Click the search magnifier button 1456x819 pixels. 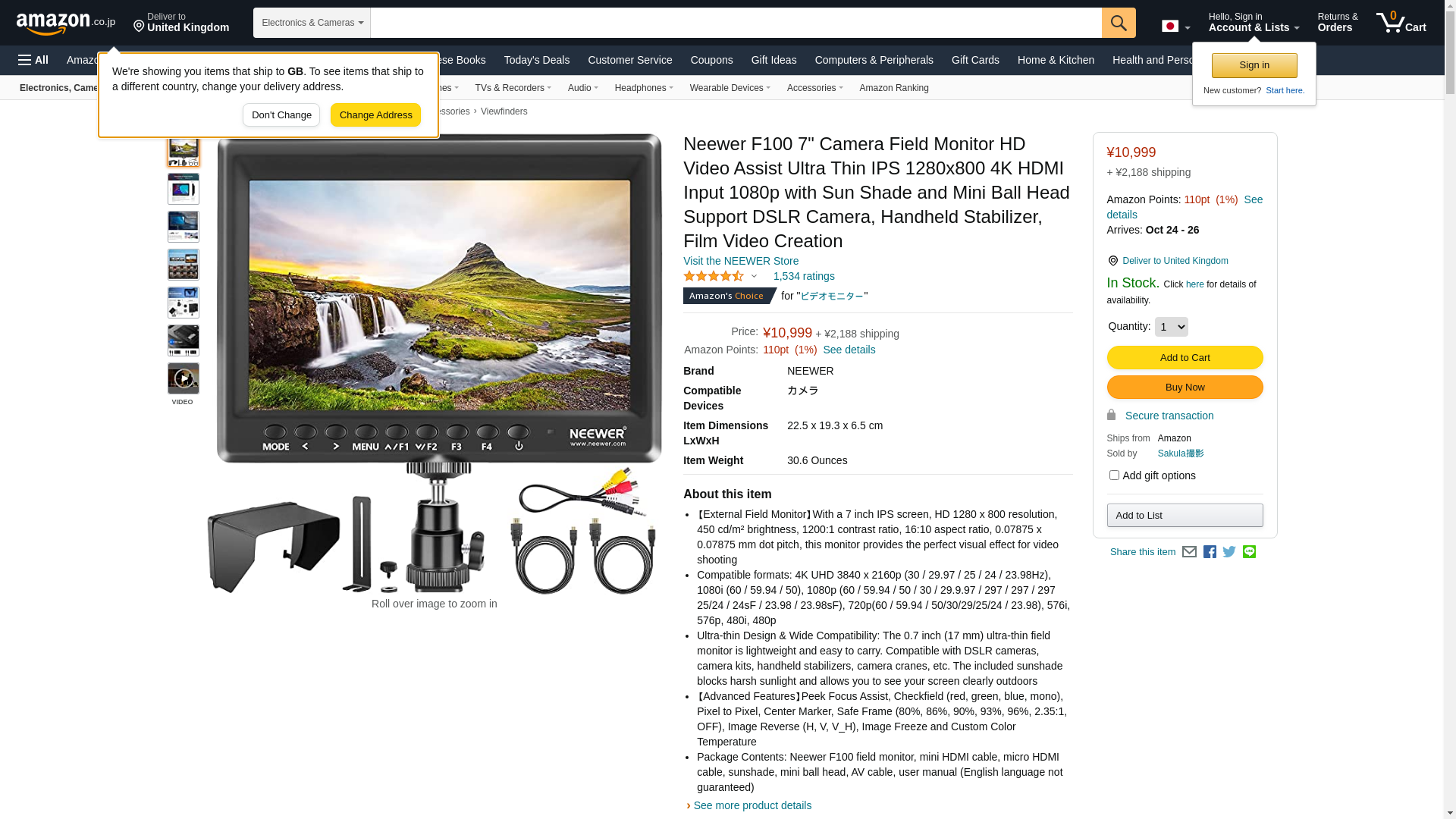1119,23
